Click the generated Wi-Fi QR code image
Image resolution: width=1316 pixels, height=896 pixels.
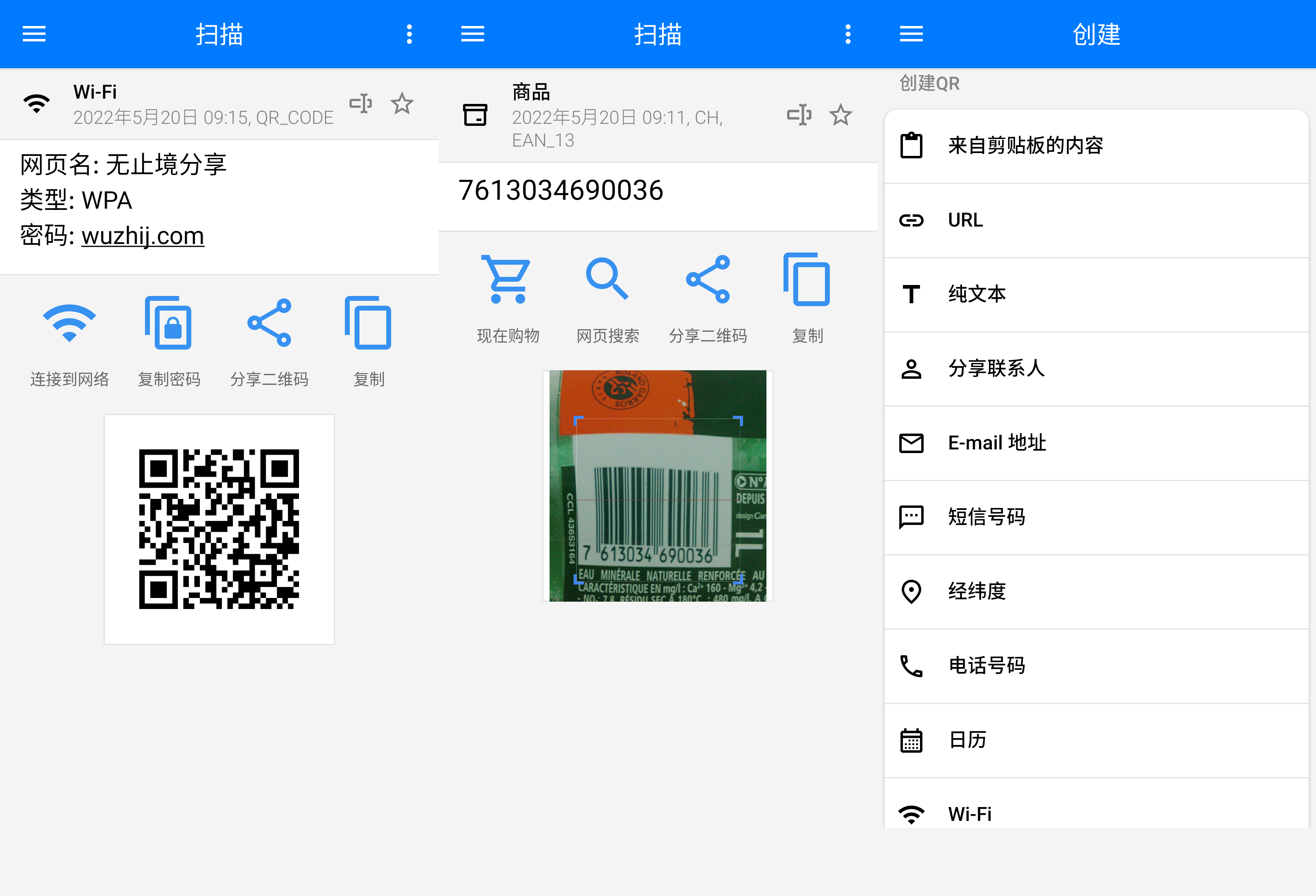pos(219,529)
